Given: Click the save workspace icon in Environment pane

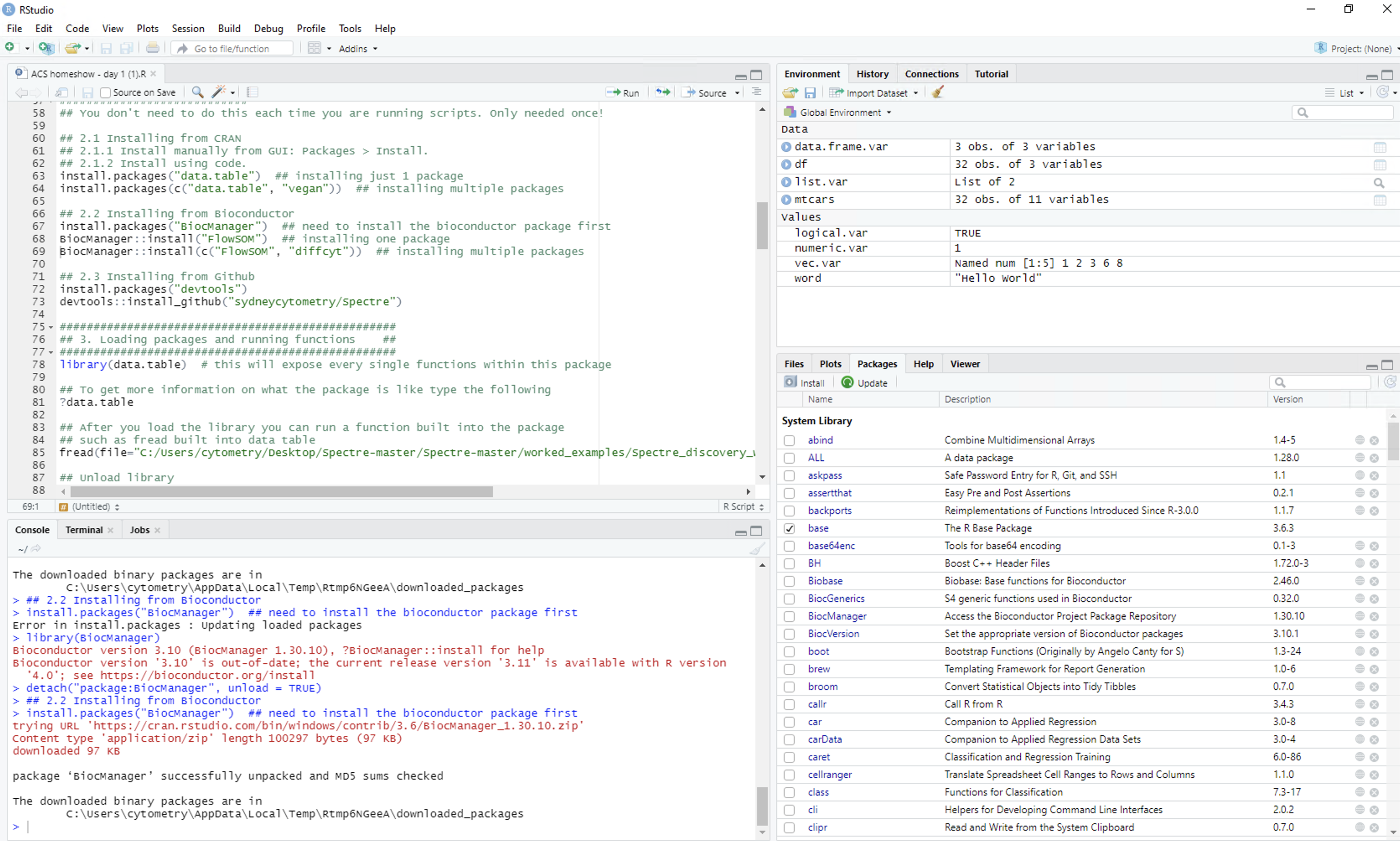Looking at the screenshot, I should point(810,93).
